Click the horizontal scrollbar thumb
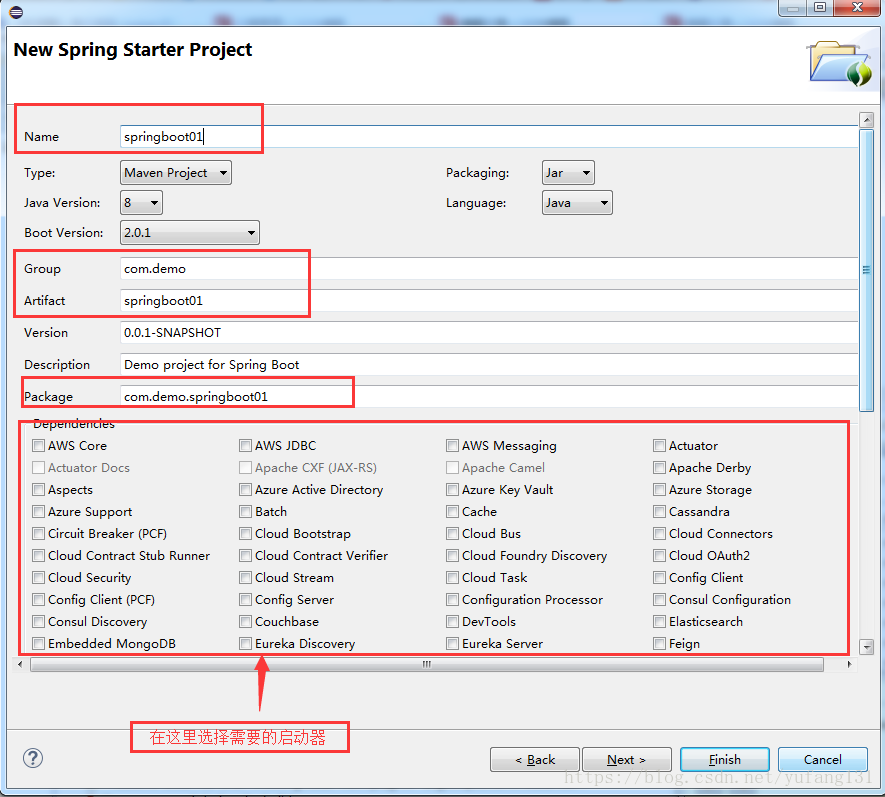Screen dimensions: 885x797 (427, 664)
